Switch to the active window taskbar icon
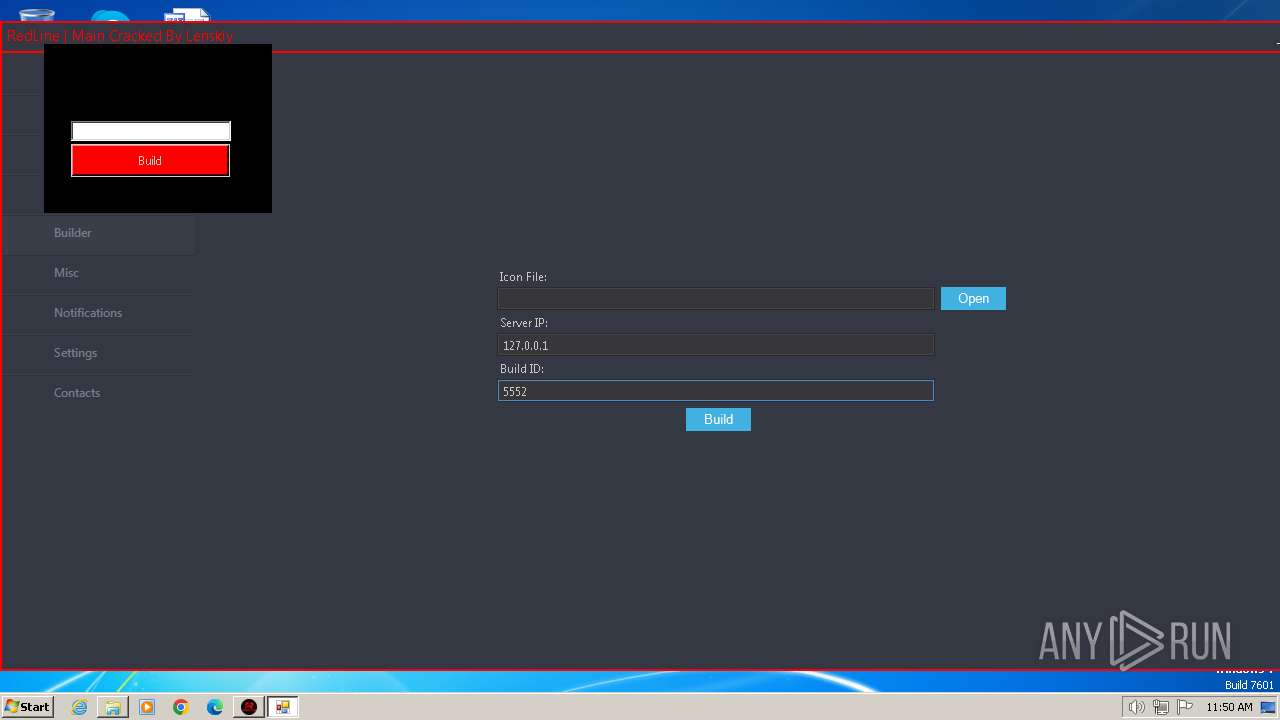 coord(283,707)
